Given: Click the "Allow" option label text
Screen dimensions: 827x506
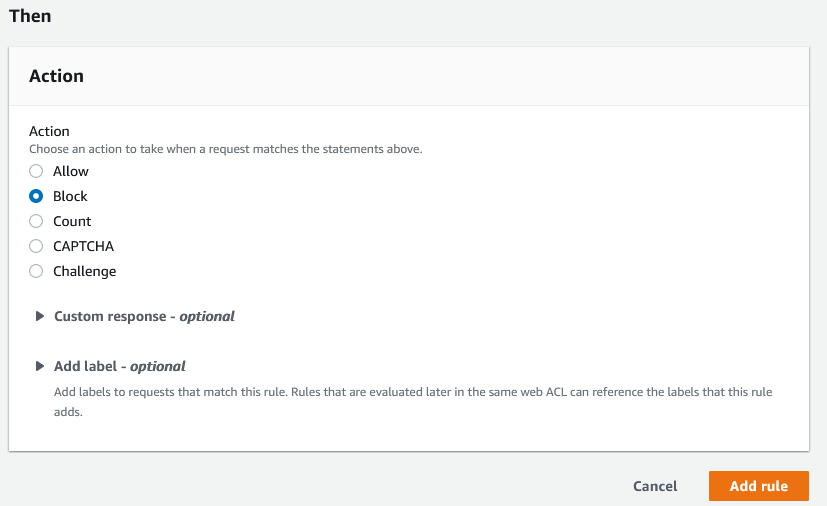Looking at the screenshot, I should point(71,171).
